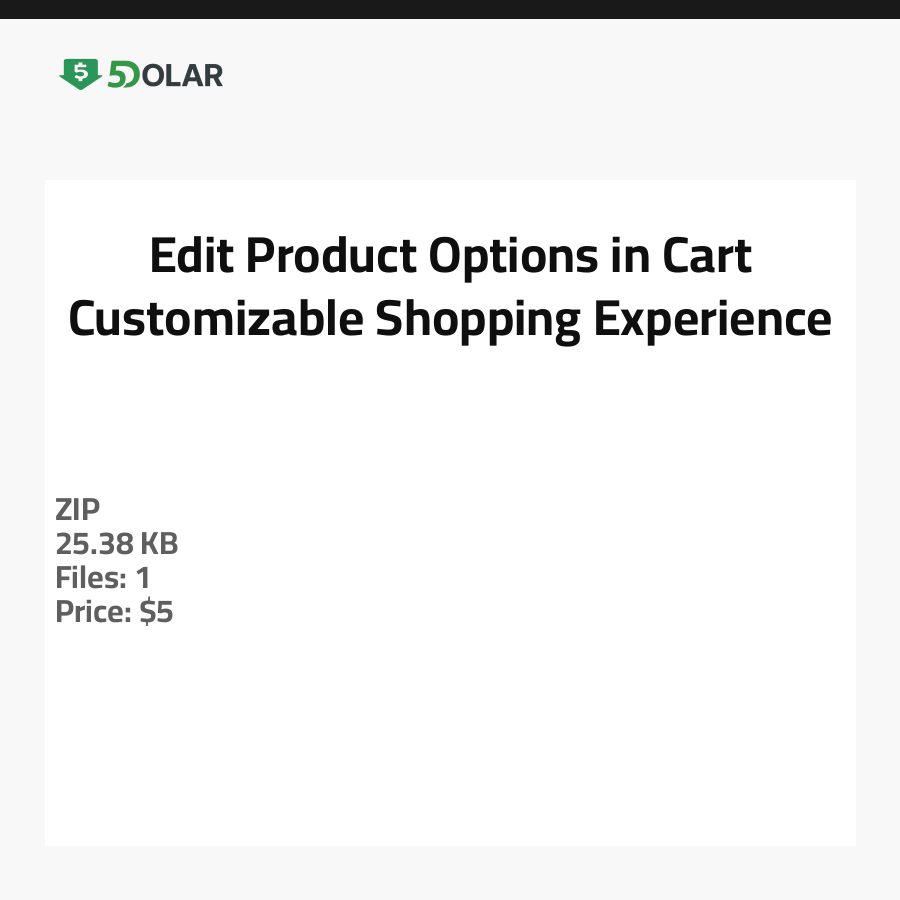Click the green dollar tag logo icon
900x900 pixels.
pos(80,74)
